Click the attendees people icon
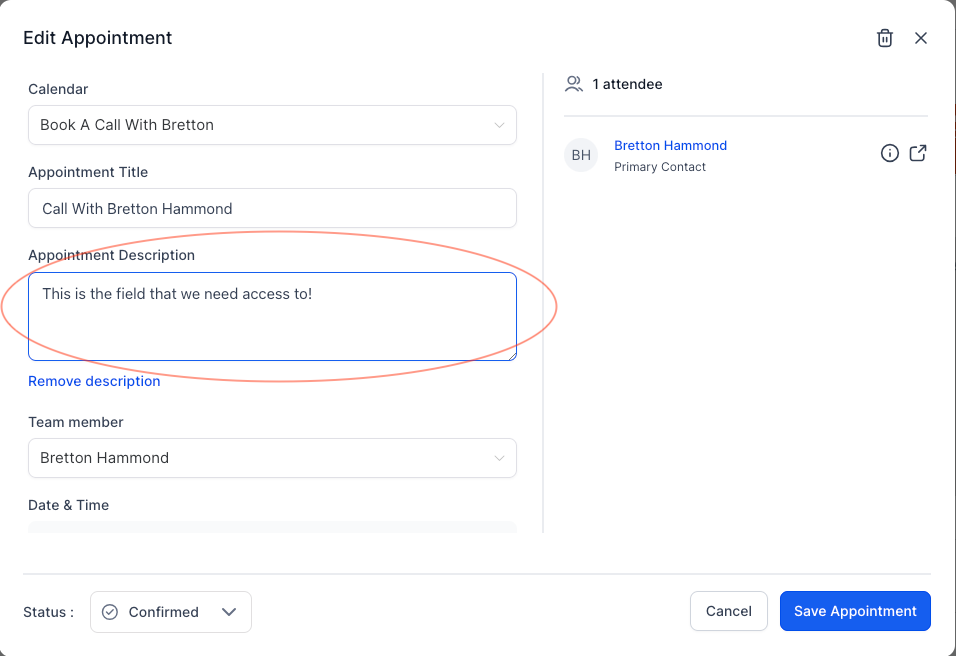956x656 pixels. 574,84
